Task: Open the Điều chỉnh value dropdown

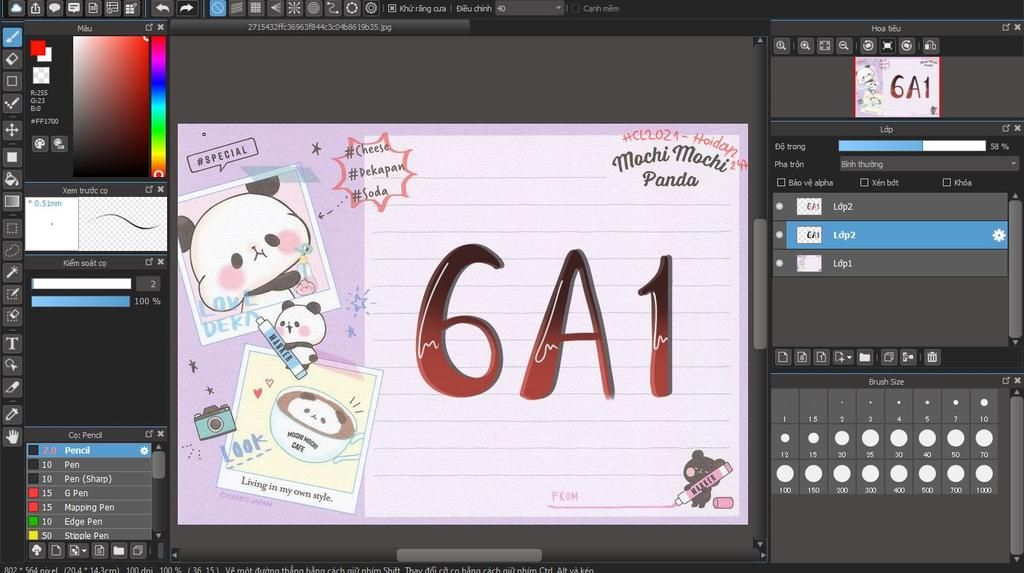Action: tap(529, 8)
